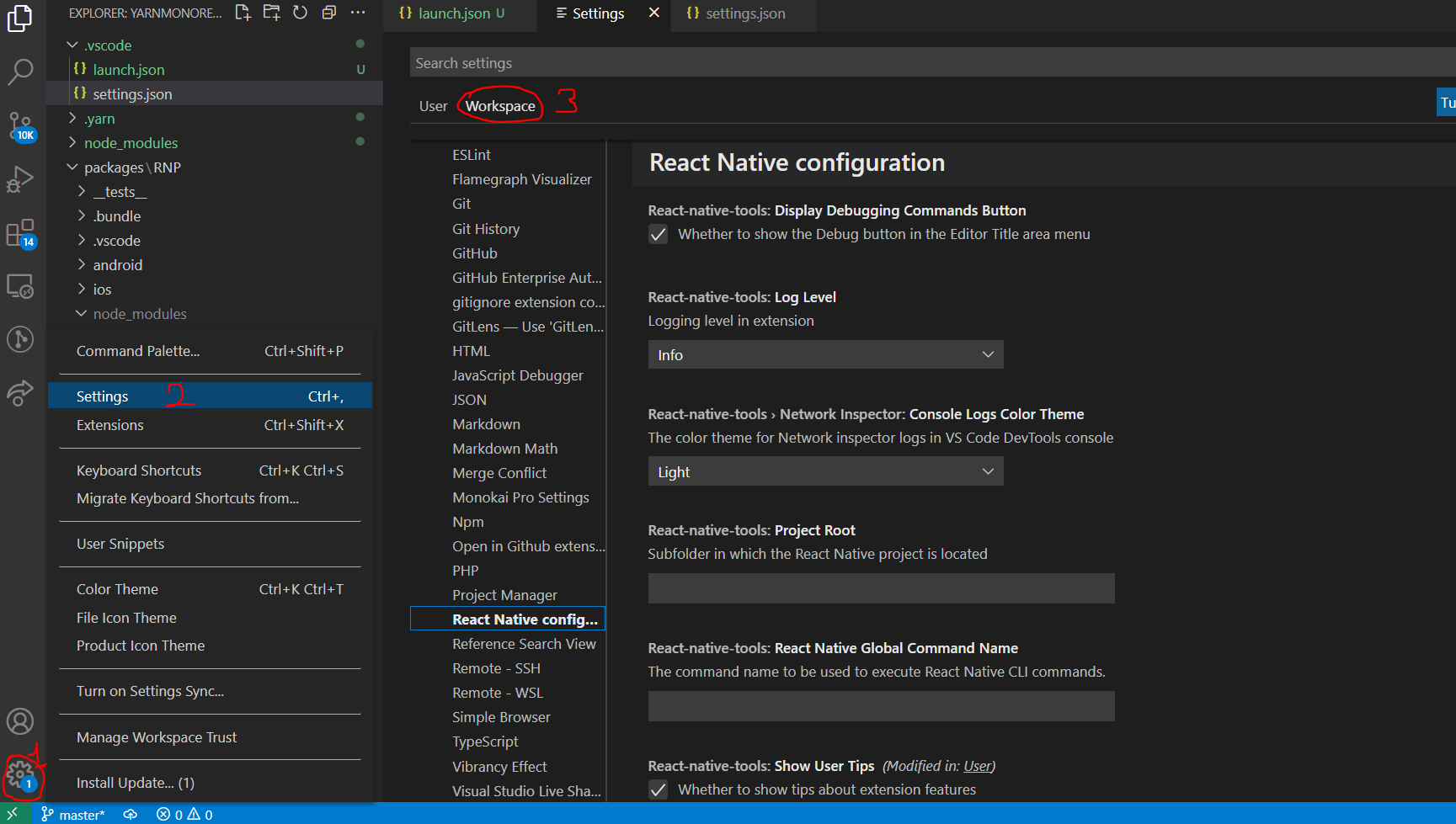
Task: Open the Explorer view in activity bar
Action: click(x=19, y=18)
